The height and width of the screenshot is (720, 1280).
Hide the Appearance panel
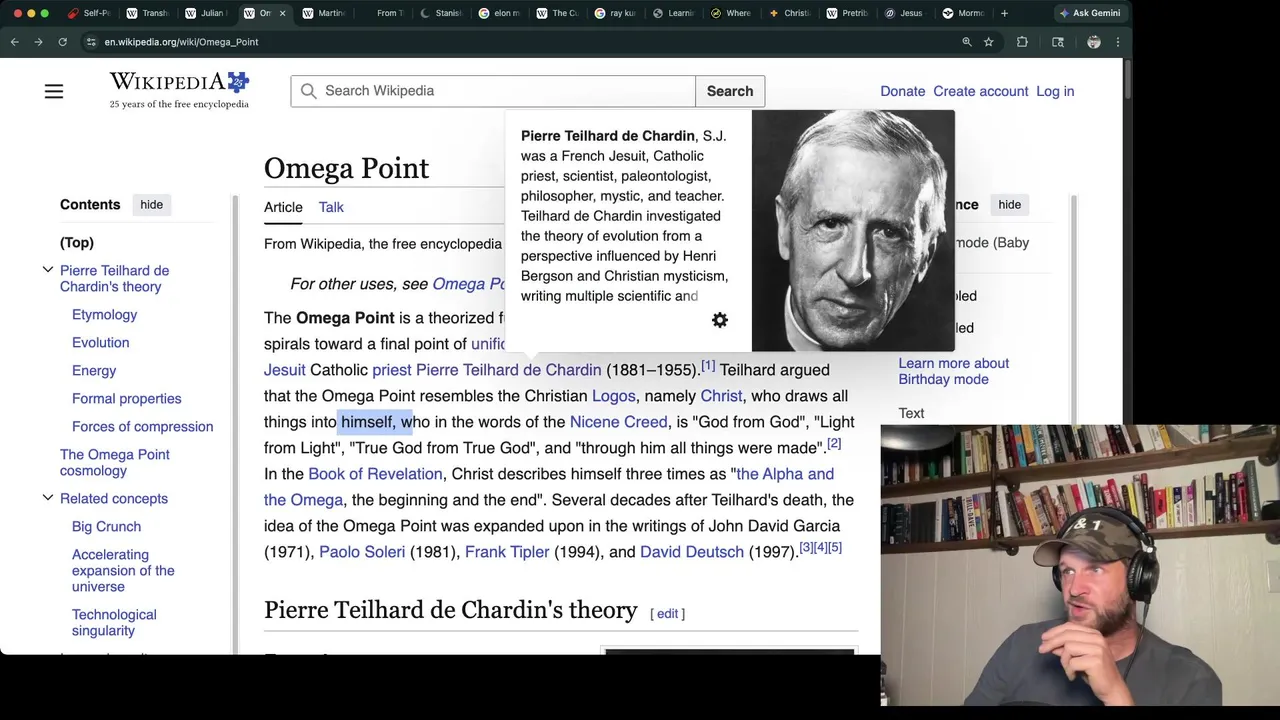click(x=1009, y=204)
